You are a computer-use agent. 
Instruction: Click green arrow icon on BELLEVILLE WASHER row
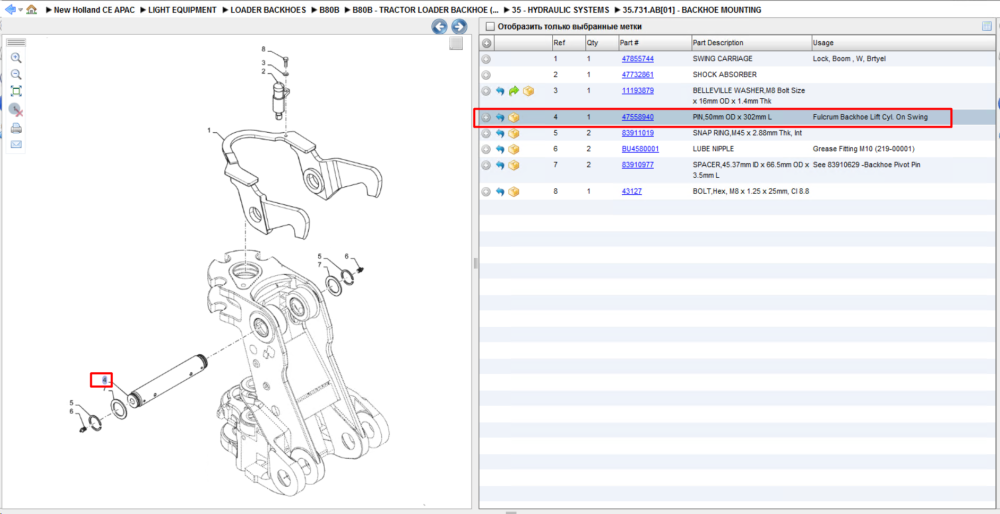coord(514,91)
